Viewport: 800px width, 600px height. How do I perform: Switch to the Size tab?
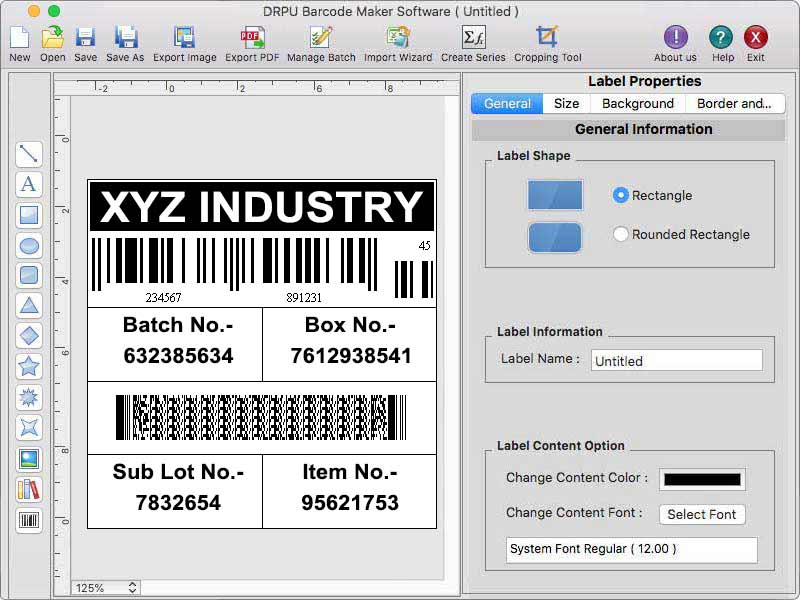point(566,104)
